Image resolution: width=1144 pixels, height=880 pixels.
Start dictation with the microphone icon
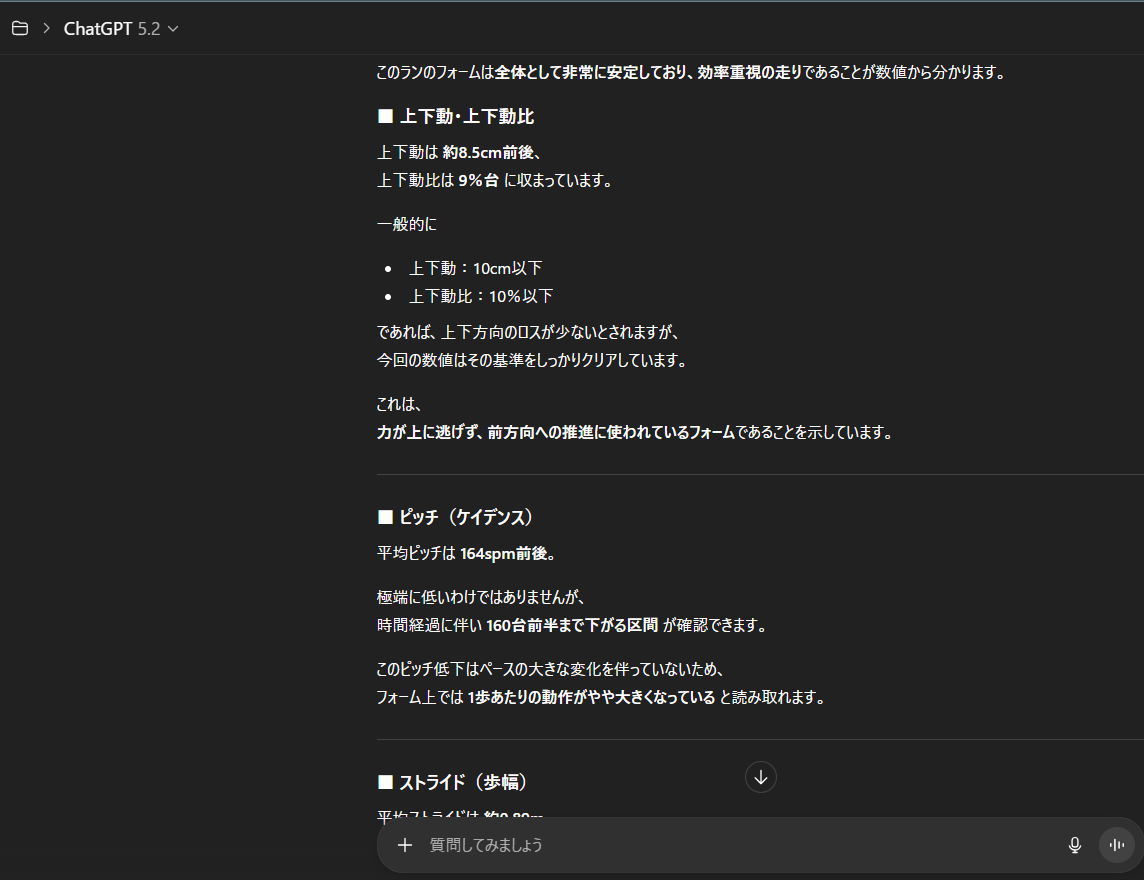point(1075,845)
